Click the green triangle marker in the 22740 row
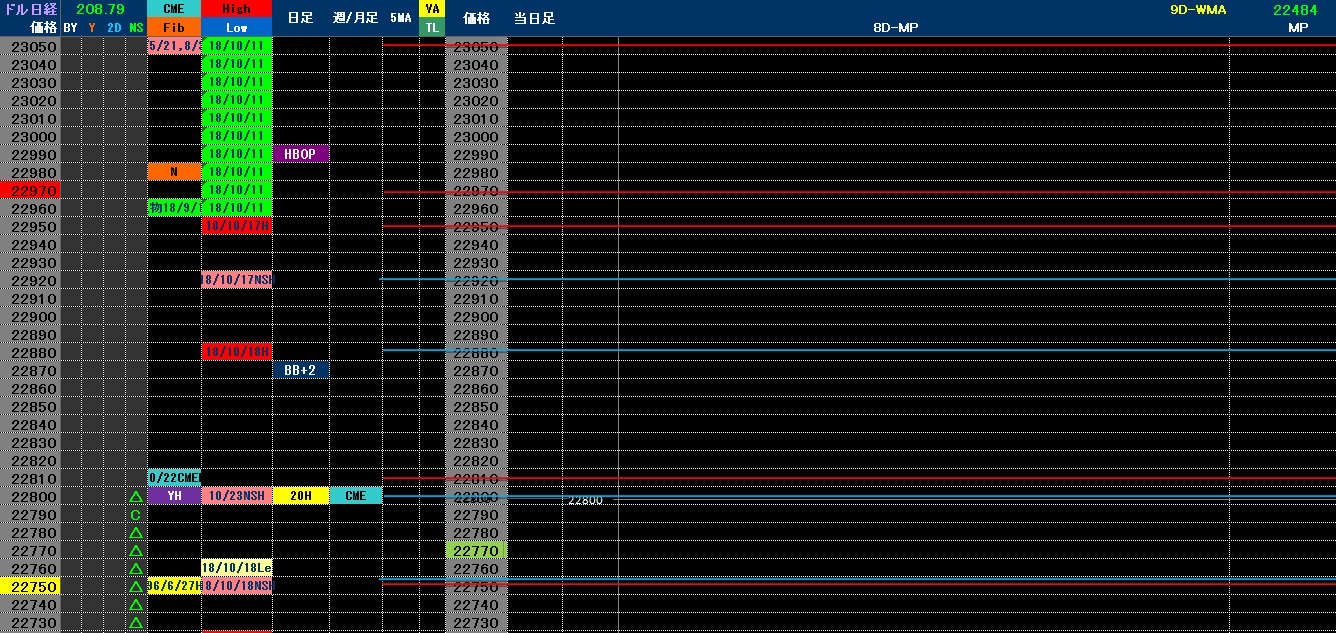The height and width of the screenshot is (633, 1336). pos(135,605)
